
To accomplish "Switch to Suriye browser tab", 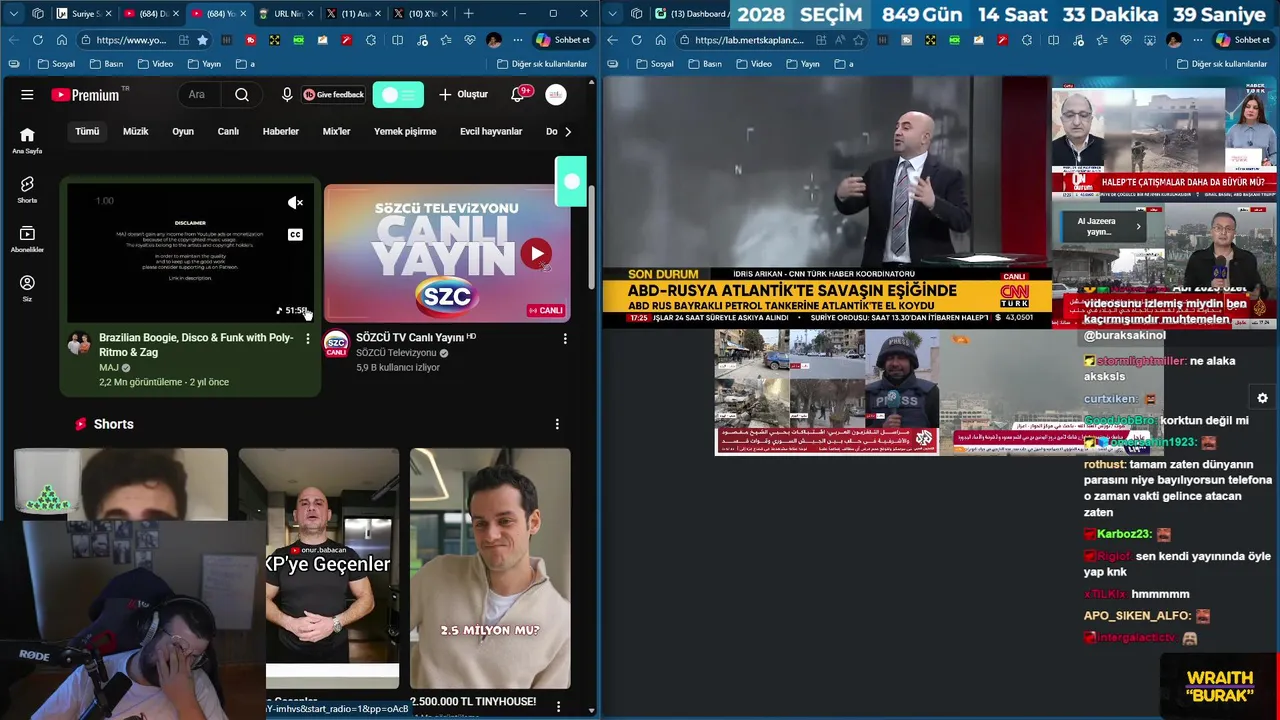I will 84,14.
